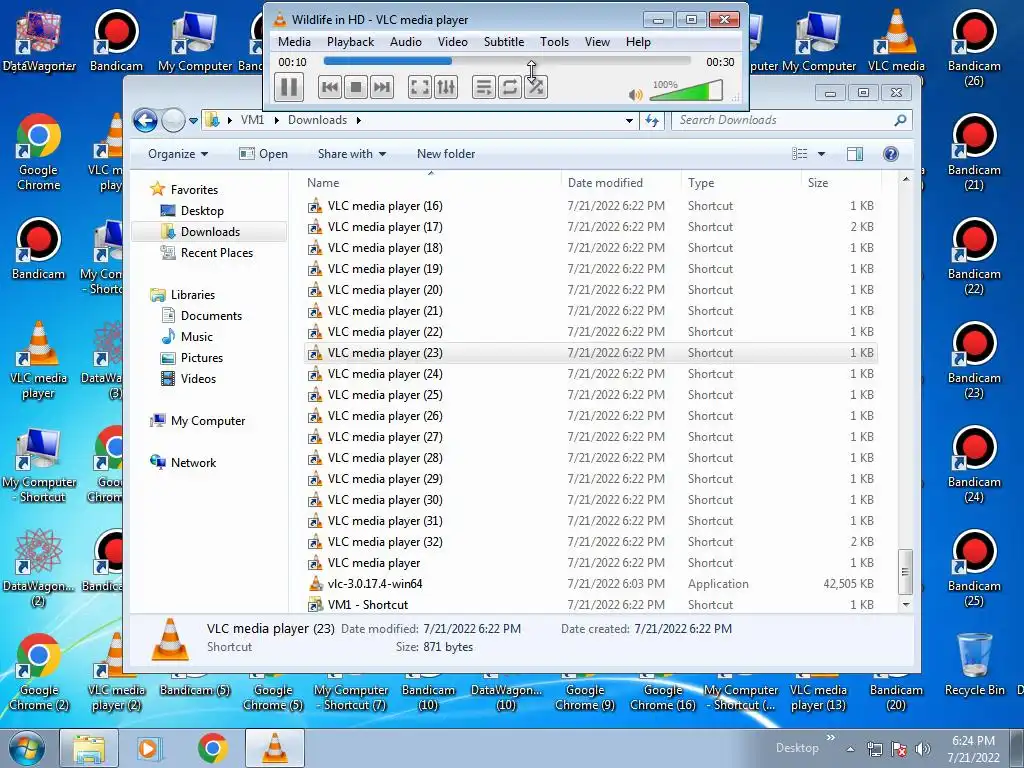Image resolution: width=1024 pixels, height=768 pixels.
Task: Open Videos library
Action: click(x=198, y=379)
